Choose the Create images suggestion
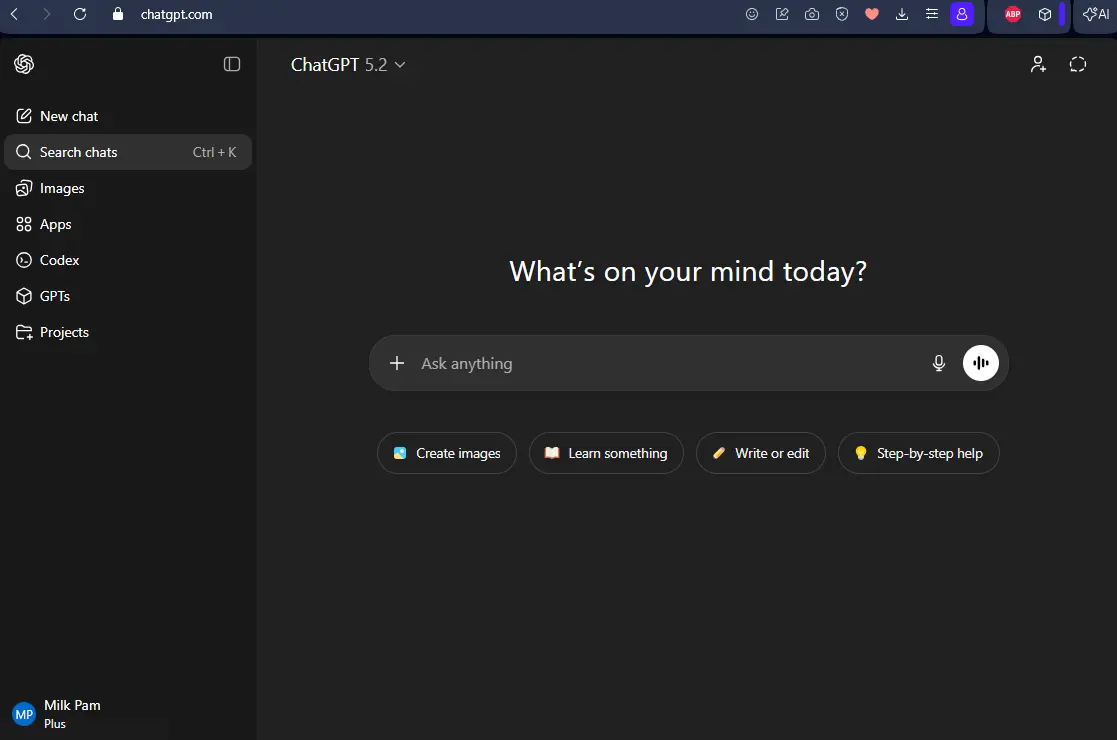 [x=447, y=453]
